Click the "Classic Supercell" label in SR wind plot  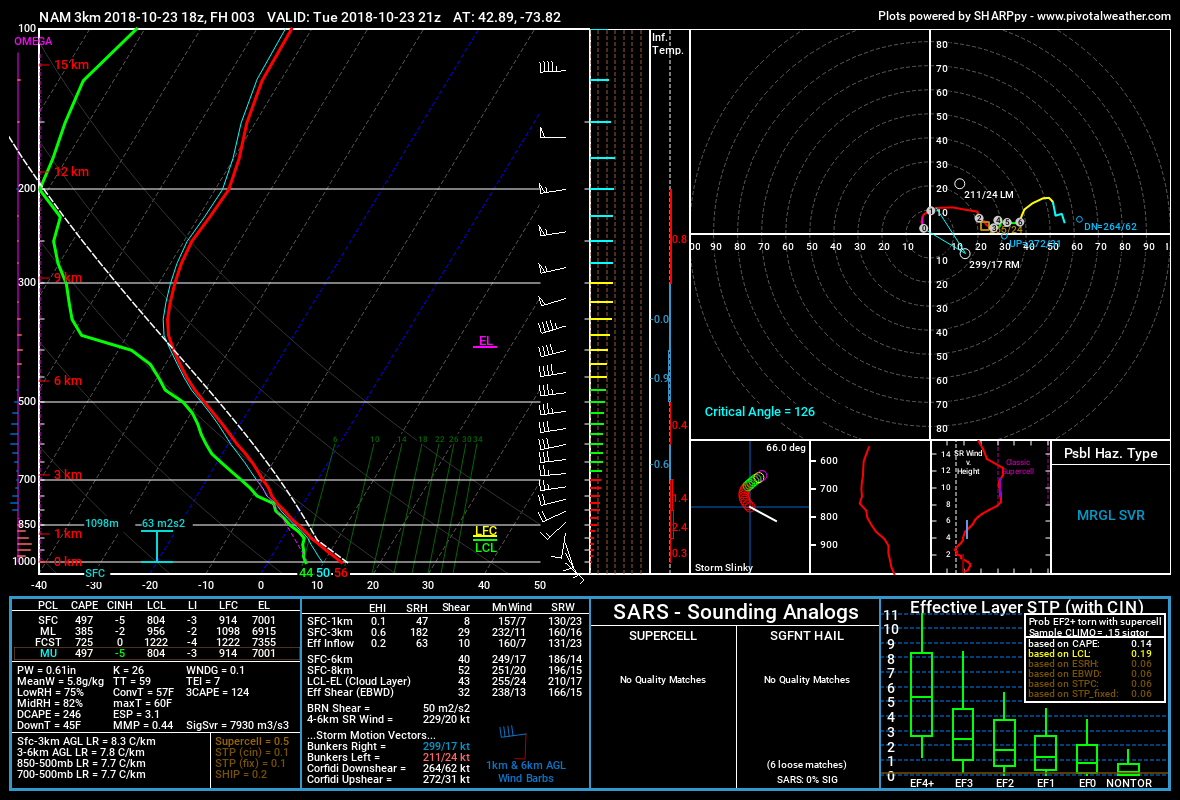1017,467
